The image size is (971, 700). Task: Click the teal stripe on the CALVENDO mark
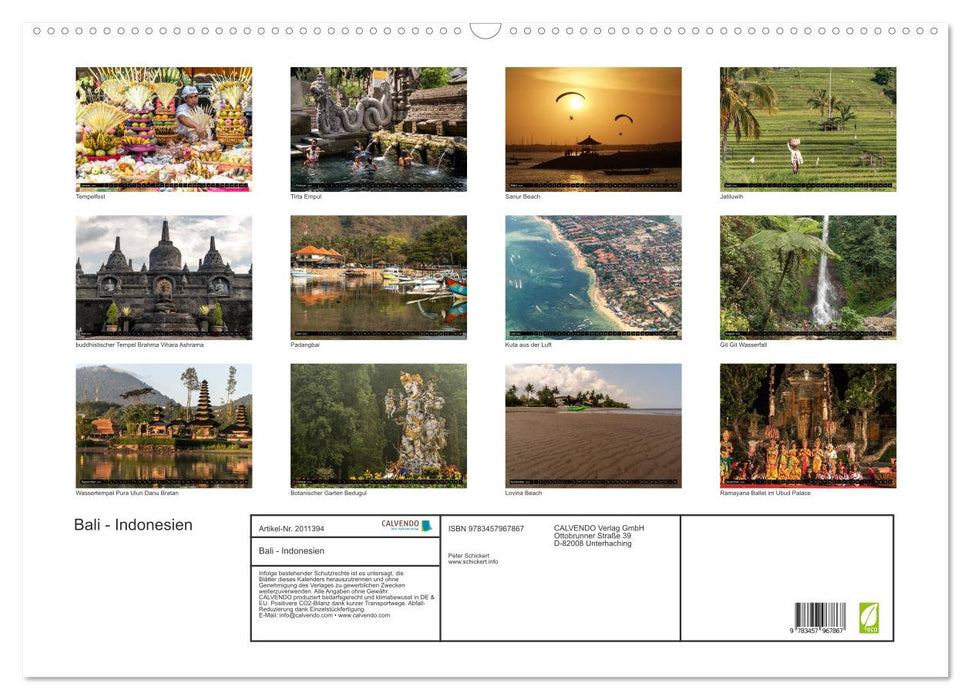(427, 526)
